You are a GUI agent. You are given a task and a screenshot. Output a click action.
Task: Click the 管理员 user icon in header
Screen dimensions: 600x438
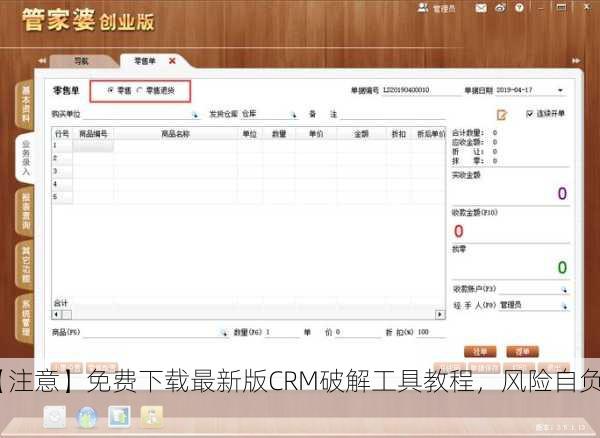(423, 7)
